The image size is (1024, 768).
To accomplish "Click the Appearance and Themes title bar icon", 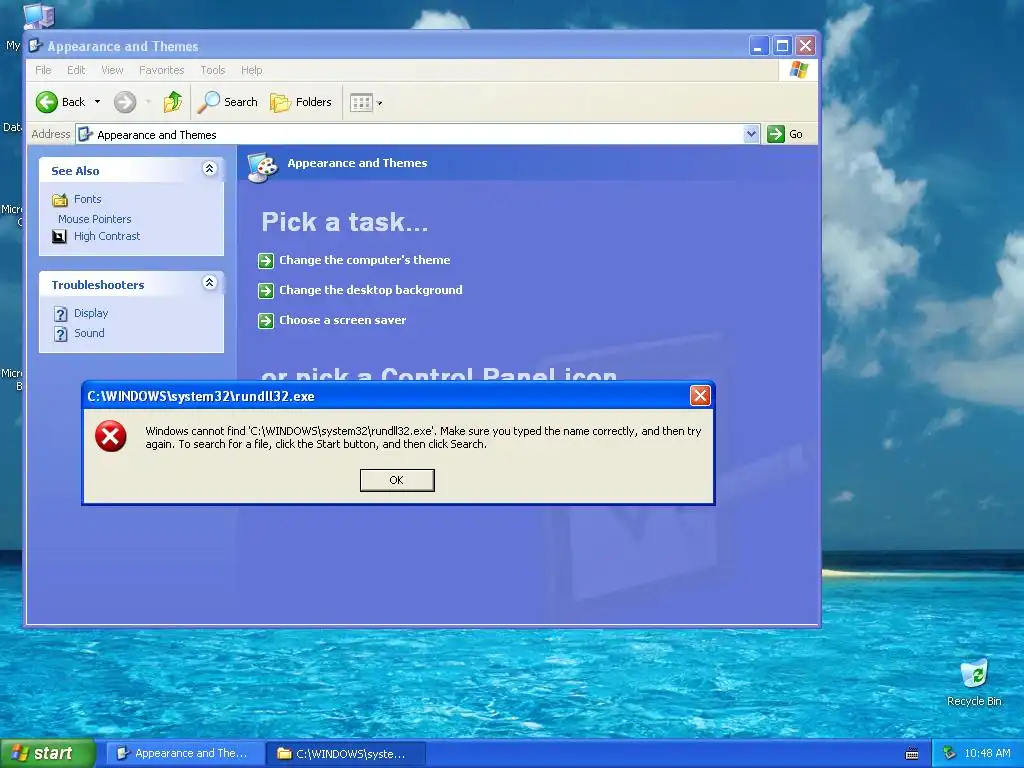I will tap(37, 46).
